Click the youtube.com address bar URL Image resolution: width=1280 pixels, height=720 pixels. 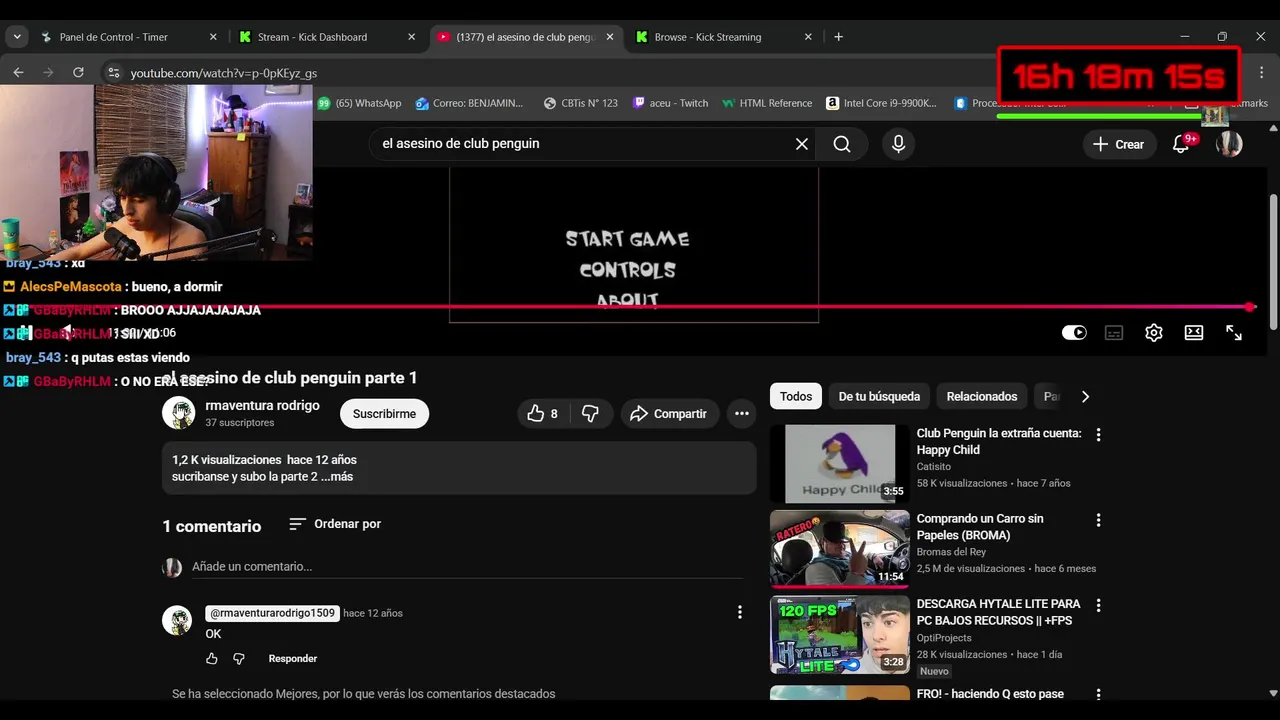pyautogui.click(x=223, y=73)
